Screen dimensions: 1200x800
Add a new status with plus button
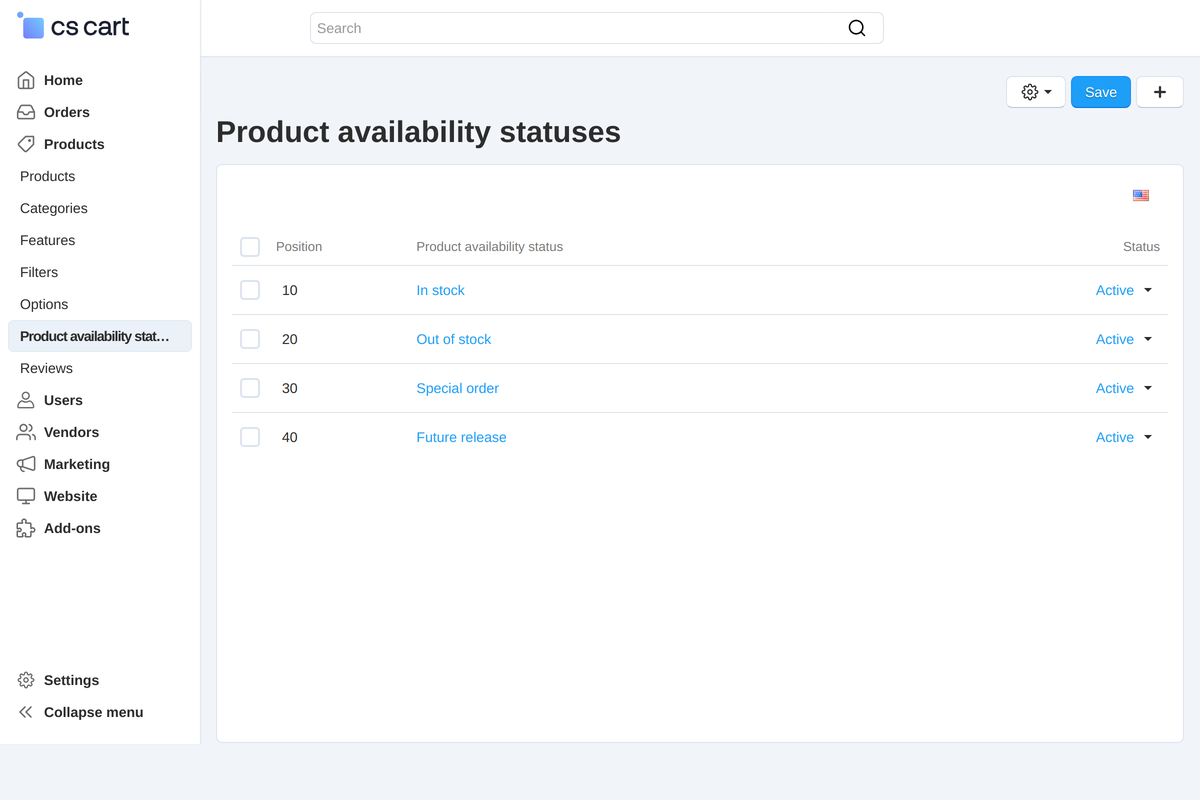1160,92
